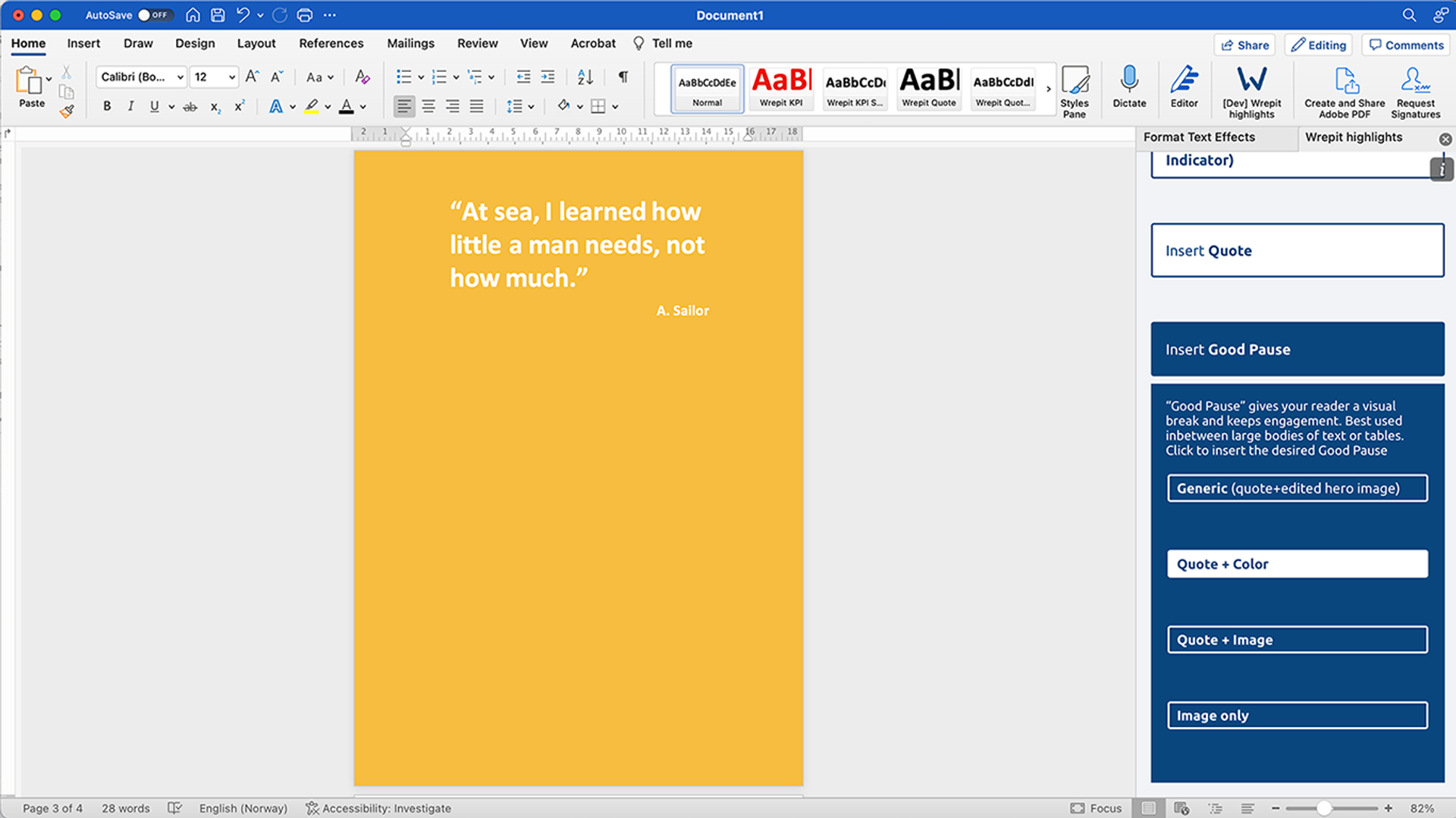The image size is (1456, 818).
Task: Open the Dictate tool
Action: (1129, 89)
